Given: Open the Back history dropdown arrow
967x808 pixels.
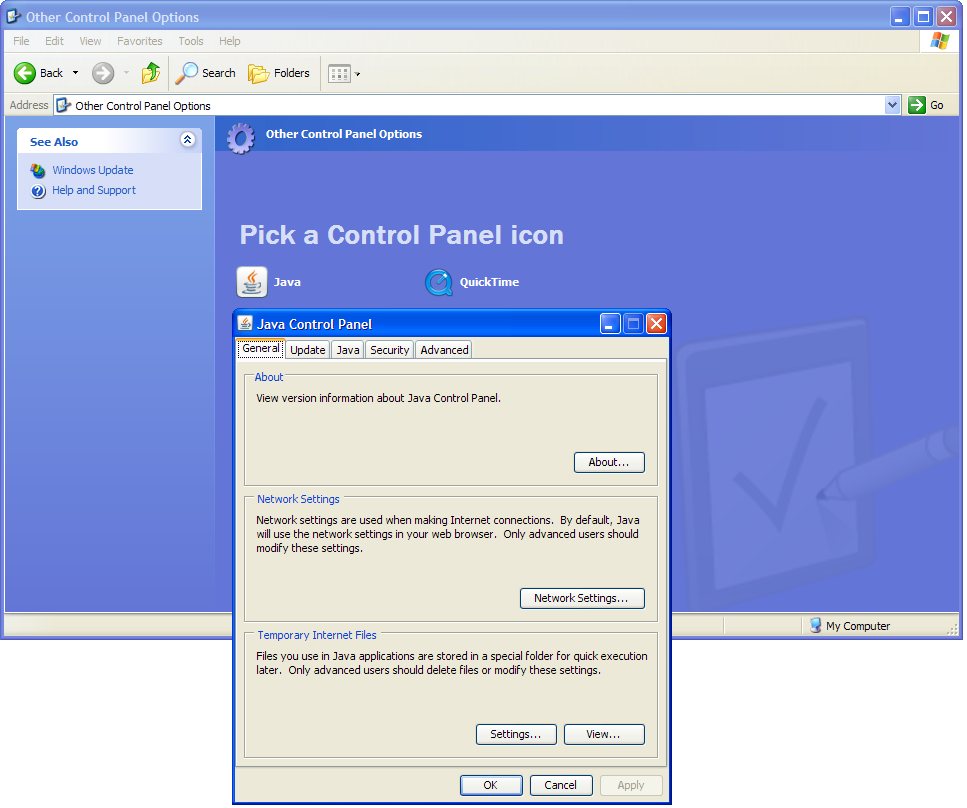Looking at the screenshot, I should 75,73.
